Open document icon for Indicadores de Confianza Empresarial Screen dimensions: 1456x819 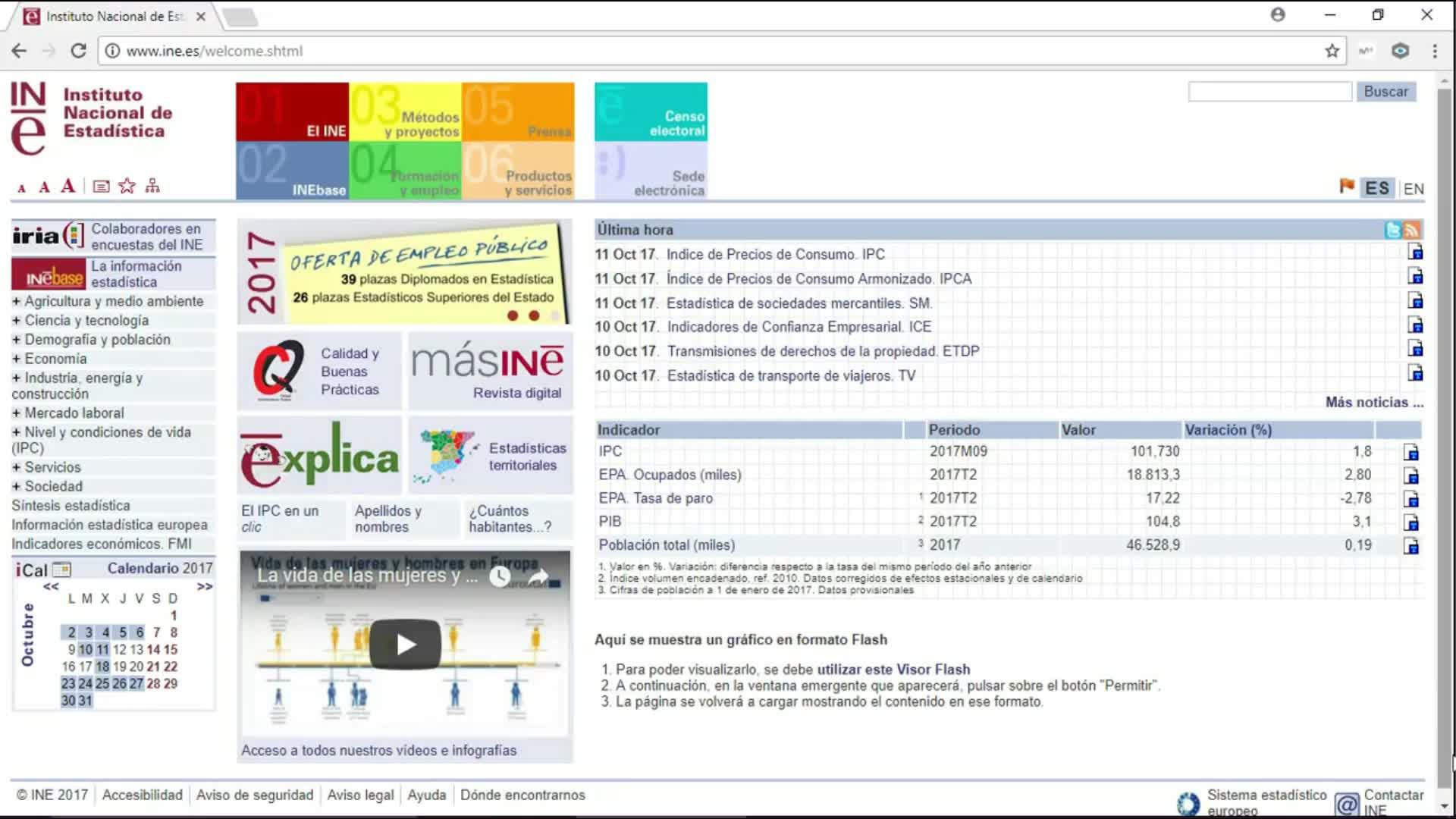pyautogui.click(x=1415, y=325)
